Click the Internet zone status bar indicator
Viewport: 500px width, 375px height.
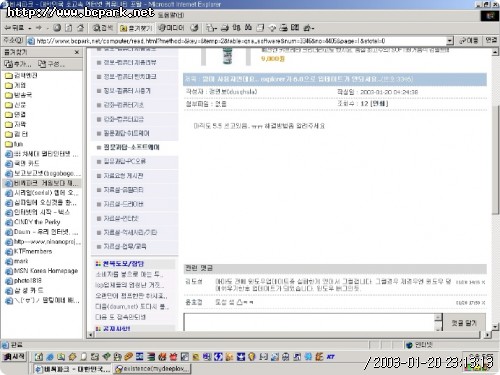pyautogui.click(x=420, y=345)
